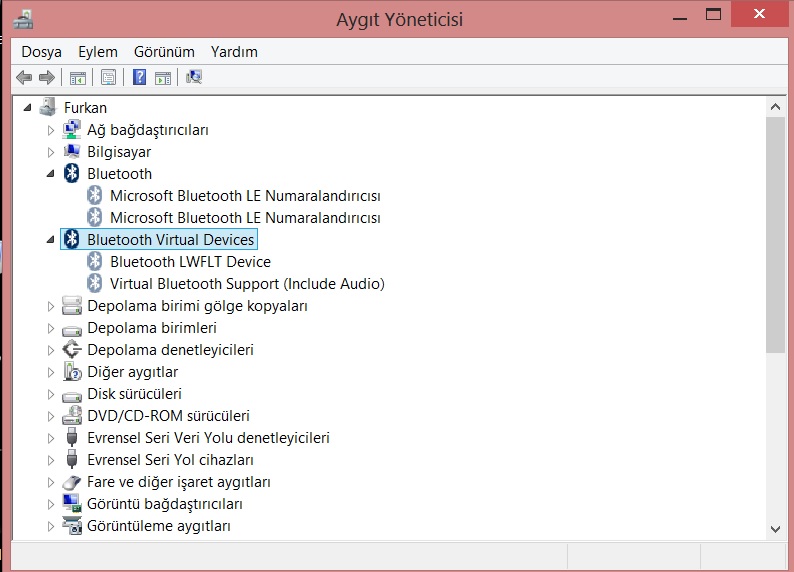Select DVD/CD-ROM sürücüleri entry
Screen dimensions: 794x572
[168, 416]
